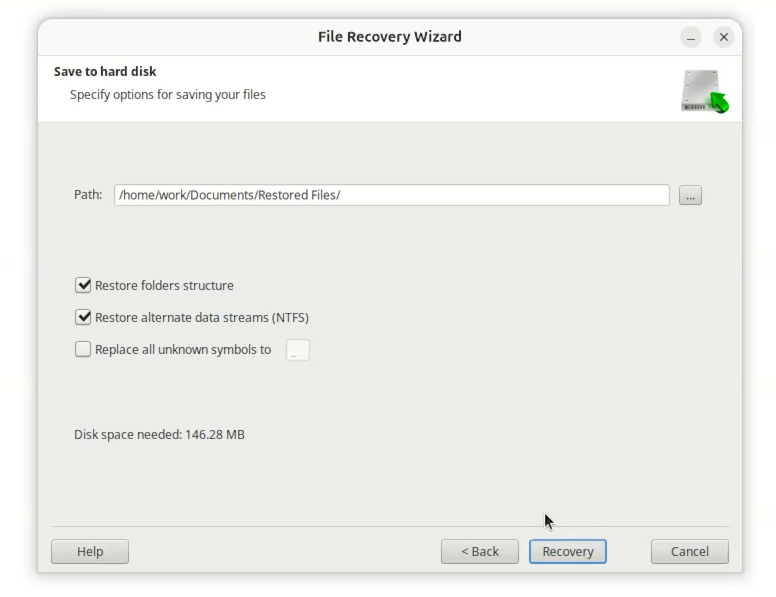Click the replacement symbol box
Viewport: 776px width, 597px height.
[x=298, y=350]
